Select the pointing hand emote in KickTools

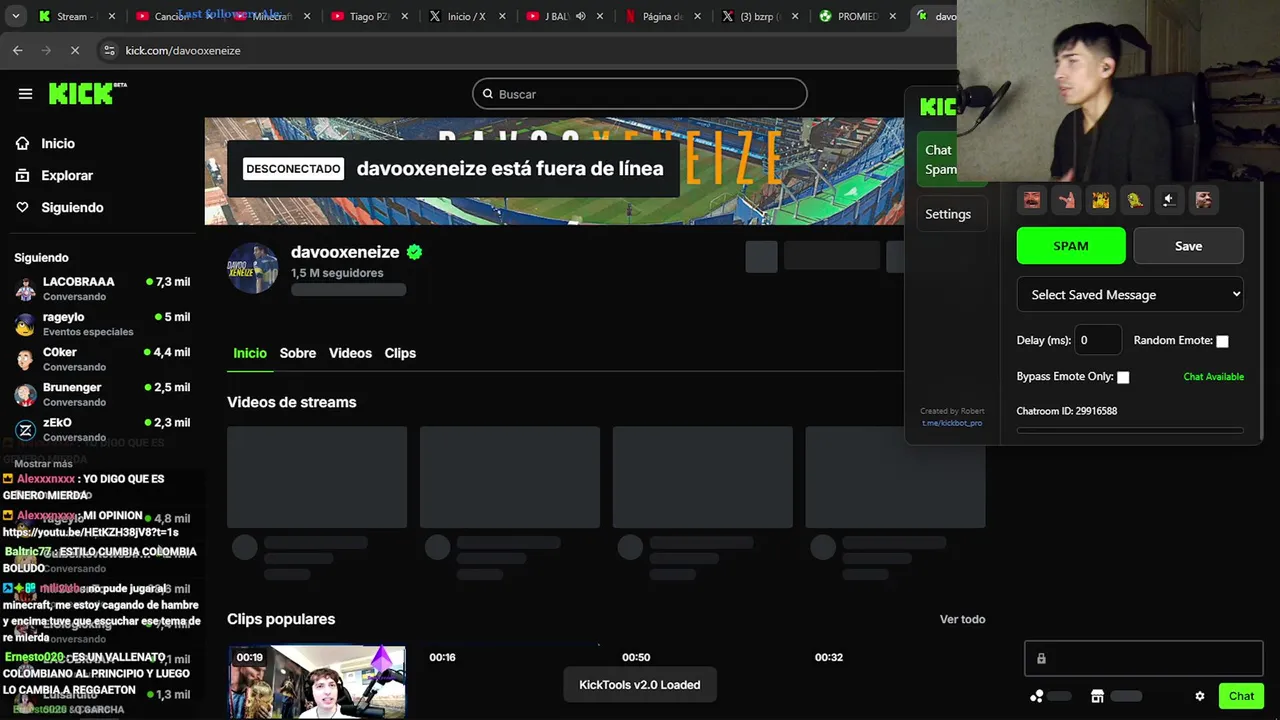point(1066,200)
